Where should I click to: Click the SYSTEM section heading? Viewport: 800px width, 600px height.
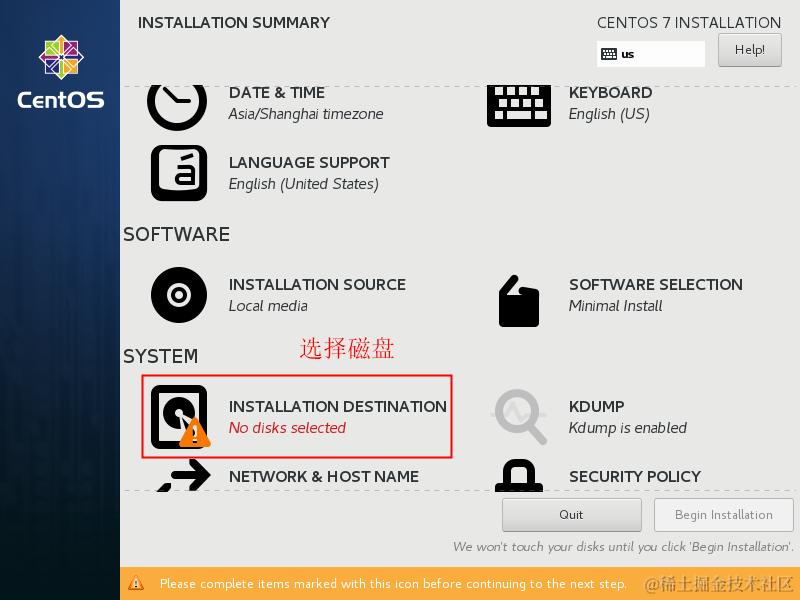coord(161,357)
